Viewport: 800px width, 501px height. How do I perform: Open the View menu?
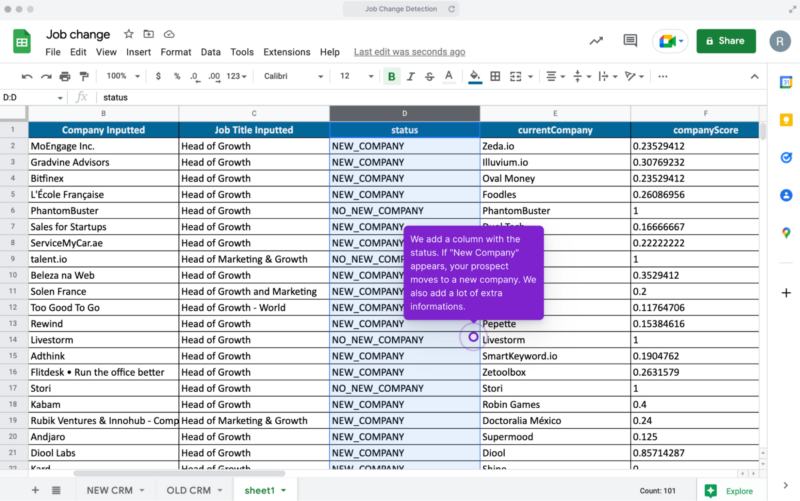point(106,52)
